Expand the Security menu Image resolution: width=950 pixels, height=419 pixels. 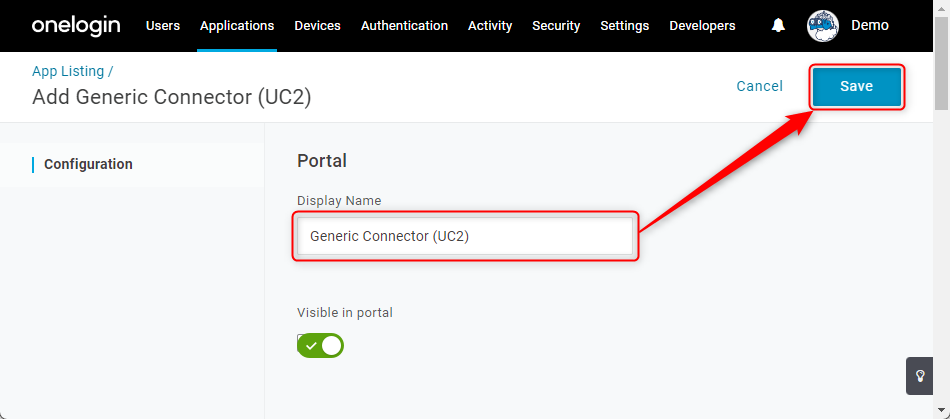[556, 26]
